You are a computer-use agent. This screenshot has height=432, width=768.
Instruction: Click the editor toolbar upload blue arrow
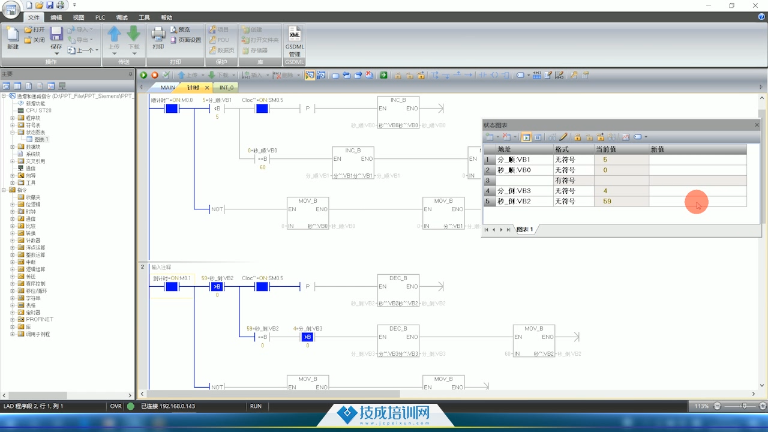tap(181, 75)
